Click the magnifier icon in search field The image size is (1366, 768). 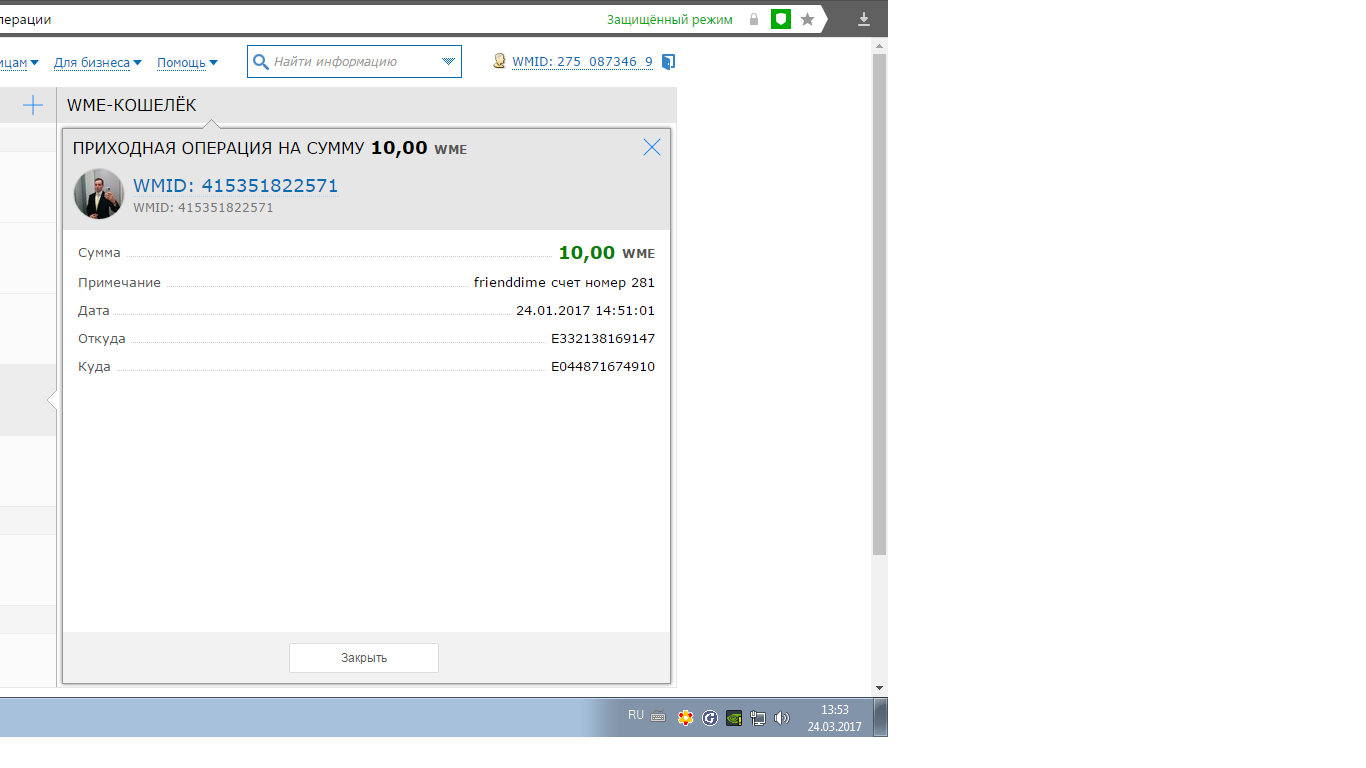[x=261, y=62]
